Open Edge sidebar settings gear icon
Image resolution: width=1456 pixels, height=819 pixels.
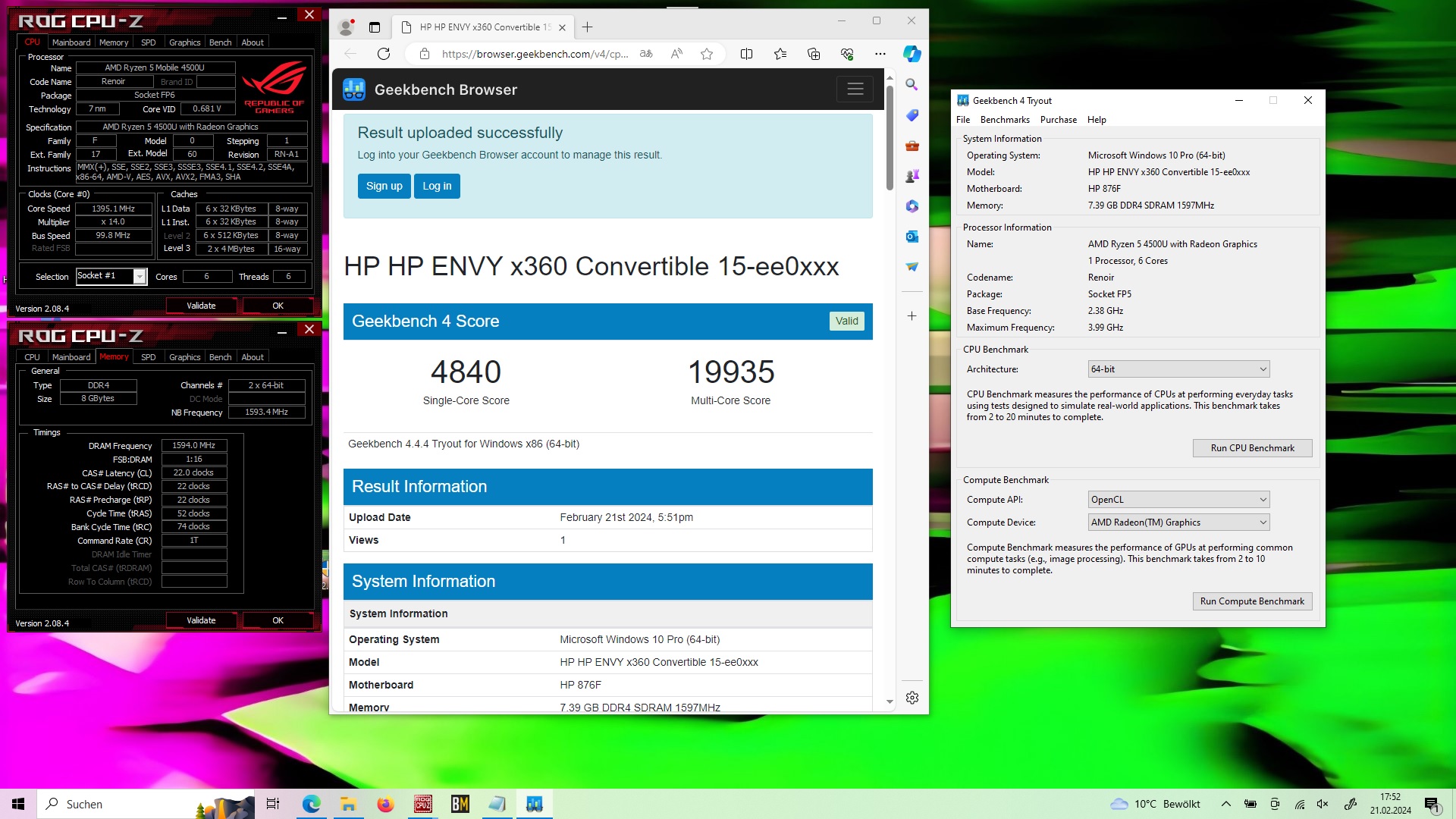point(912,698)
